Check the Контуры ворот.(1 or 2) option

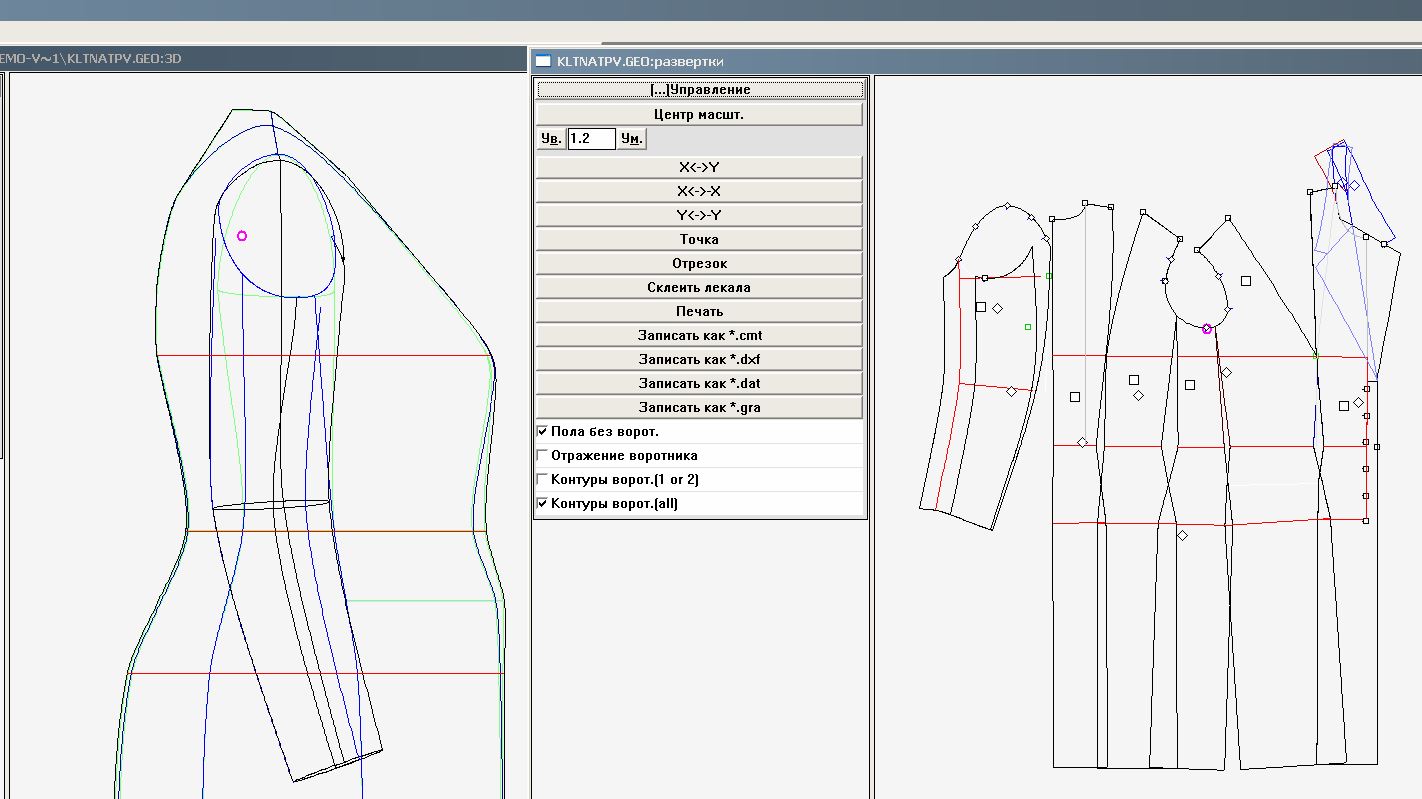(x=543, y=480)
